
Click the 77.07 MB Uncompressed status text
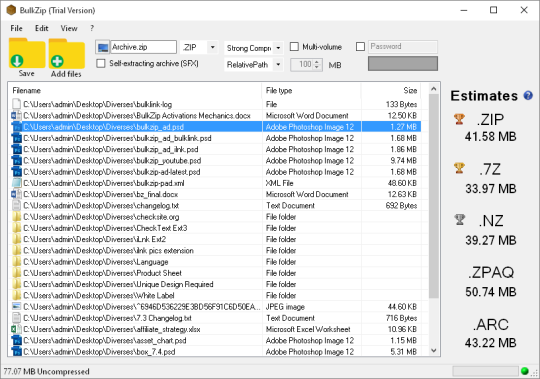coord(47,371)
